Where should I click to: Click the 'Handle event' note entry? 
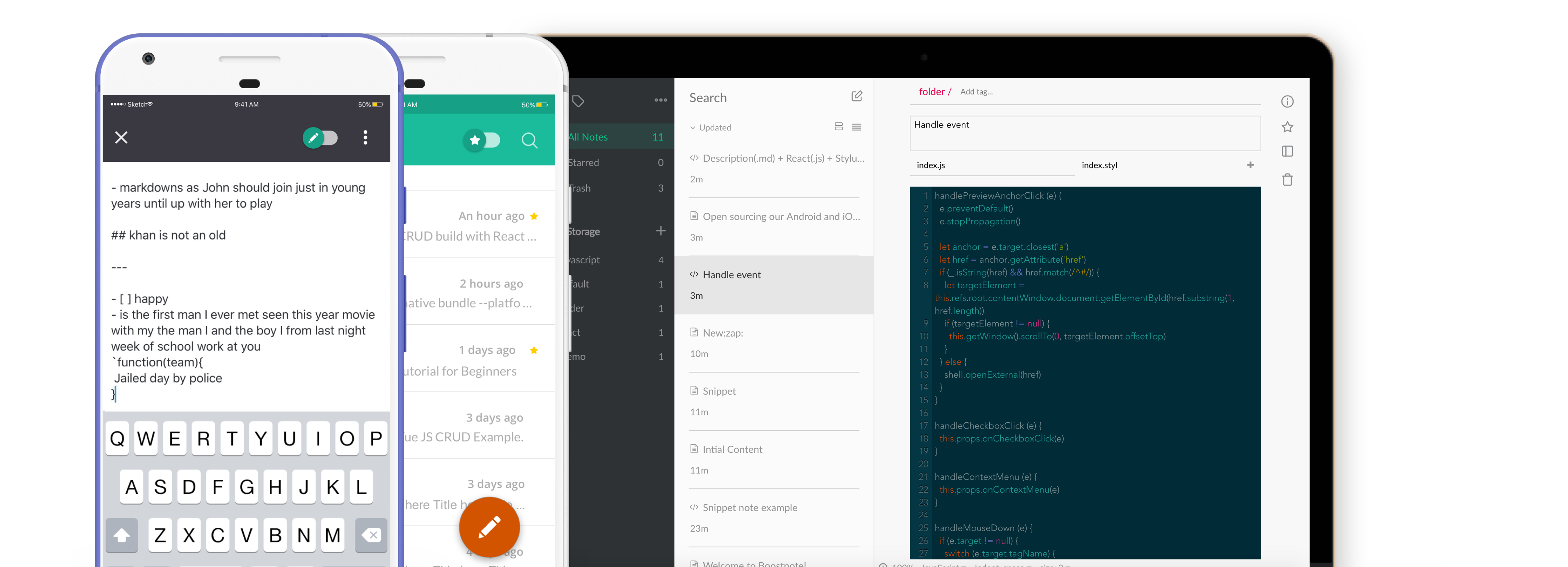click(775, 284)
